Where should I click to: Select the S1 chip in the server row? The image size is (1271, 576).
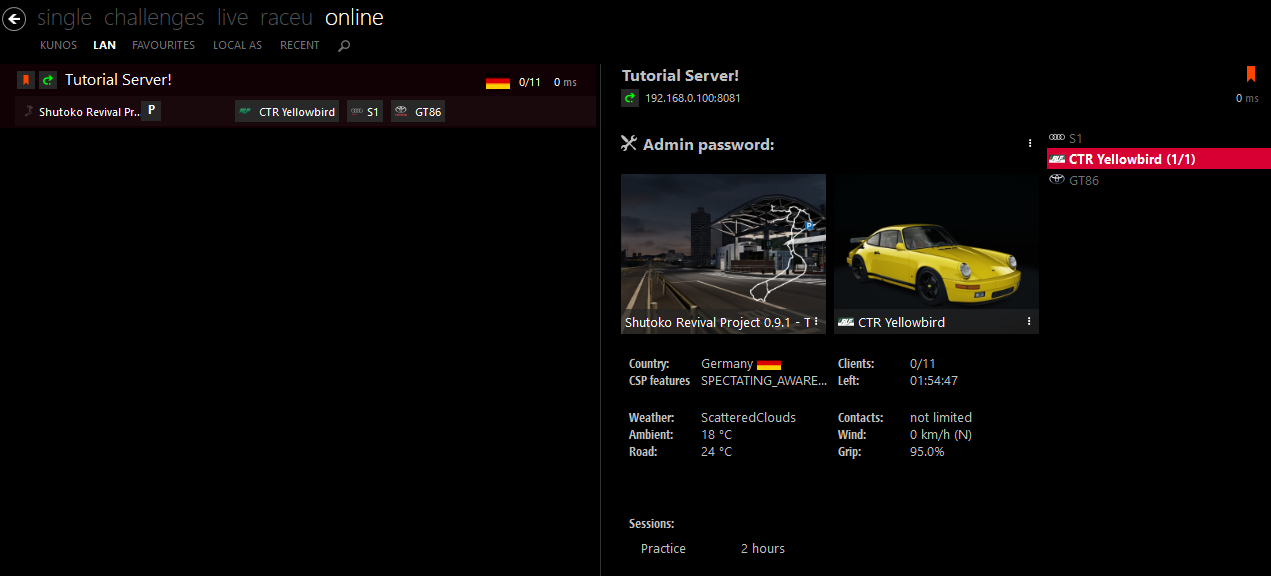tap(365, 112)
